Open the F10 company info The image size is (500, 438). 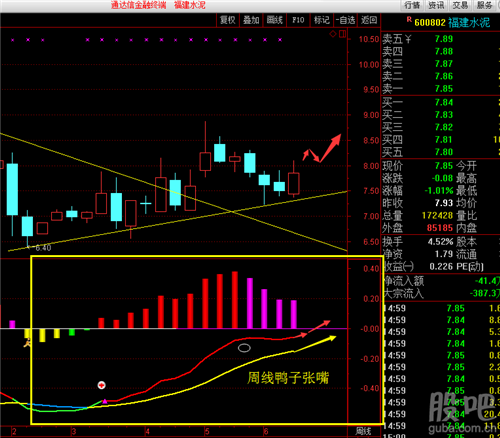tap(298, 20)
